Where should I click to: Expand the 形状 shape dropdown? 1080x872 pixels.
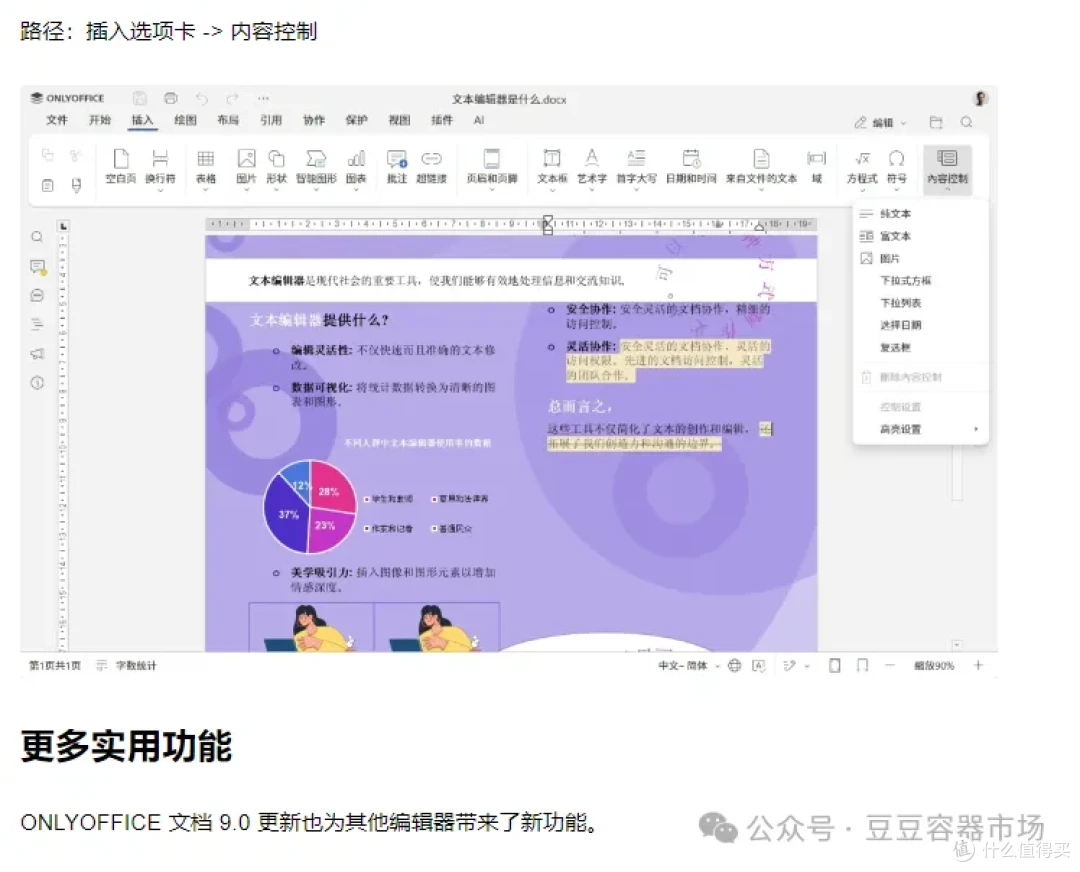tap(276, 190)
